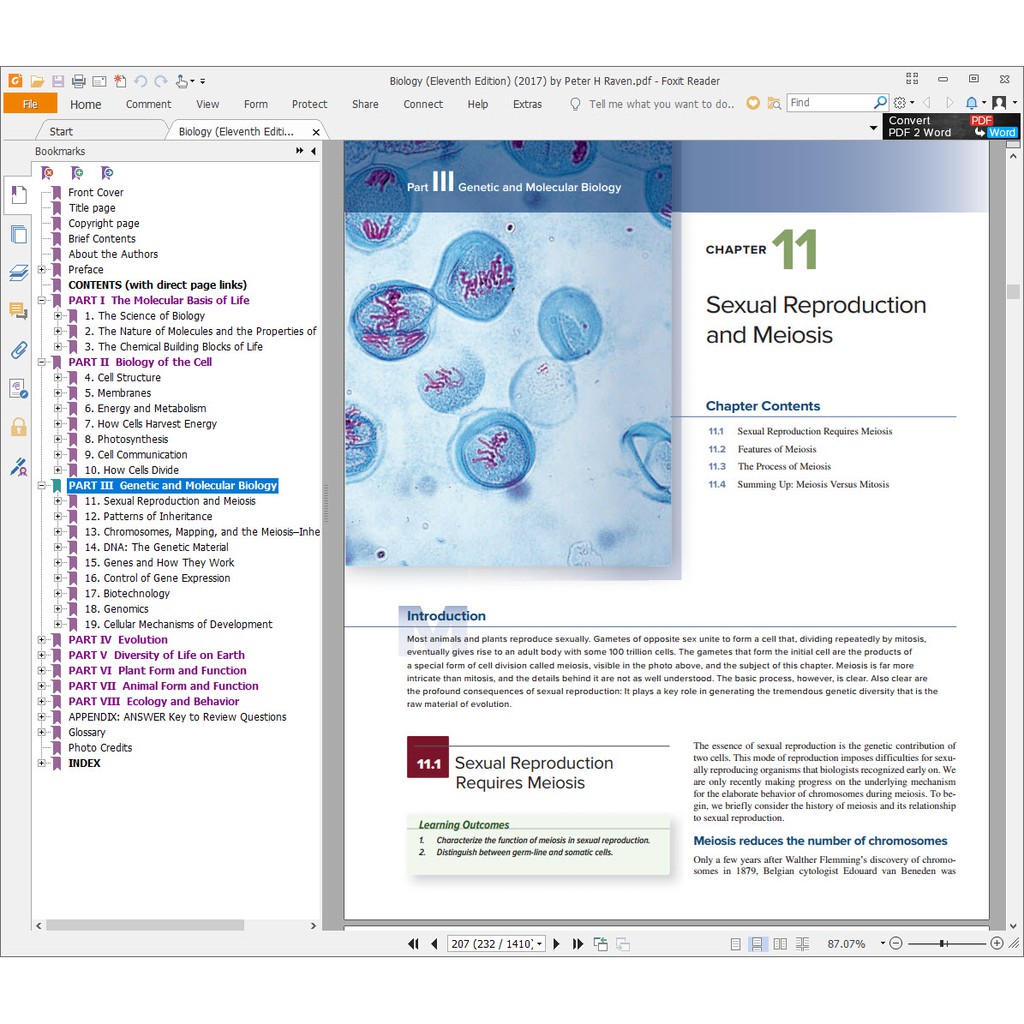Screen dimensions: 1024x1024
Task: Go to the last page
Action: click(578, 944)
